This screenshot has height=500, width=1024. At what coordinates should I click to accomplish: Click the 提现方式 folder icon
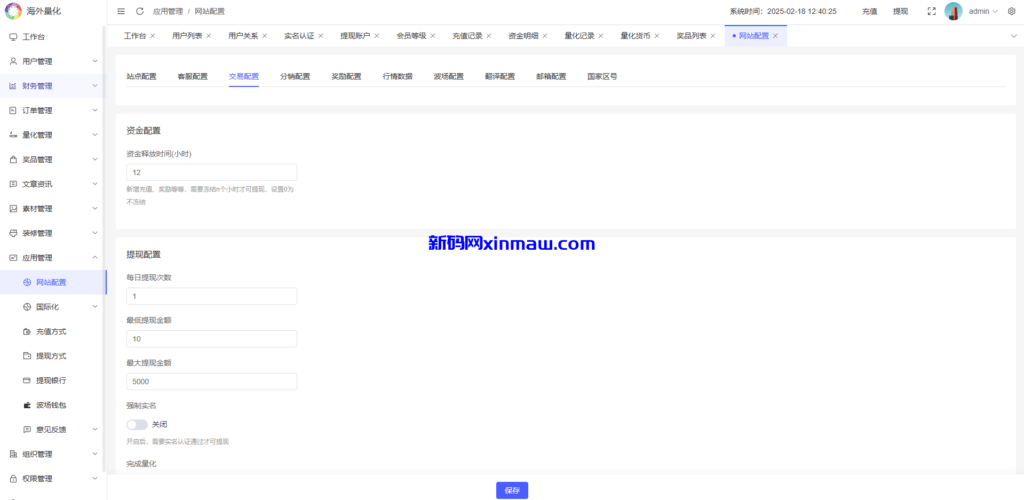tap(27, 356)
